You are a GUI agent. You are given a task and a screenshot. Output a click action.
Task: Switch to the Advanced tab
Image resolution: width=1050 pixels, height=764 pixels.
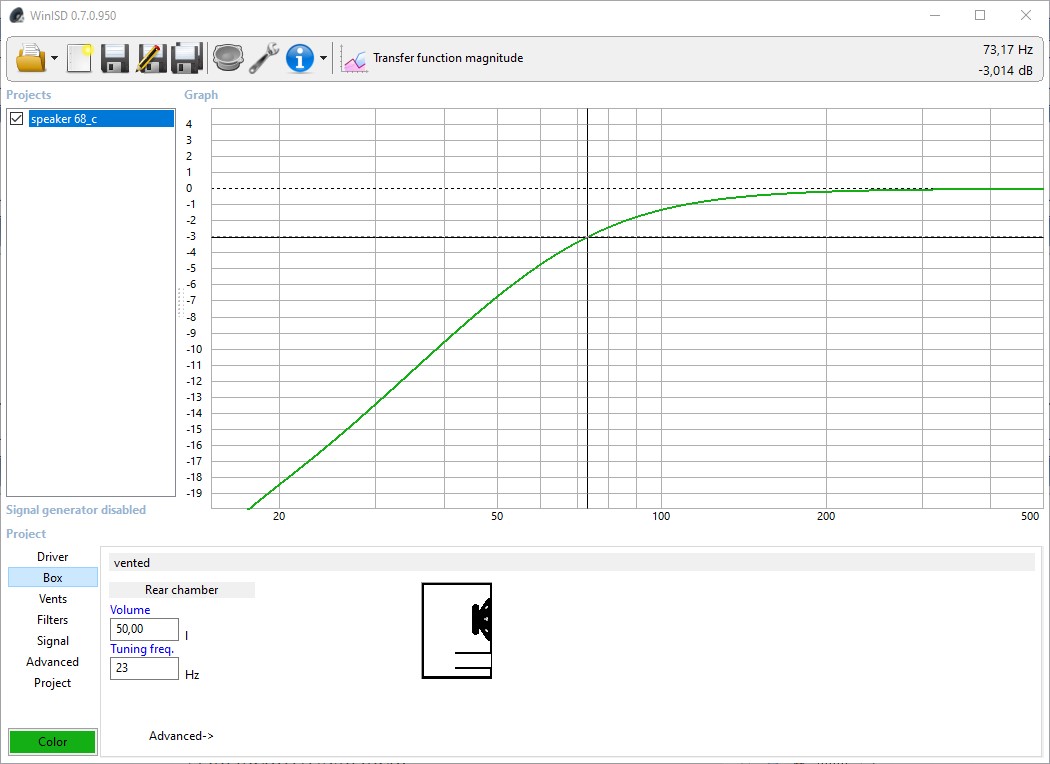[53, 662]
